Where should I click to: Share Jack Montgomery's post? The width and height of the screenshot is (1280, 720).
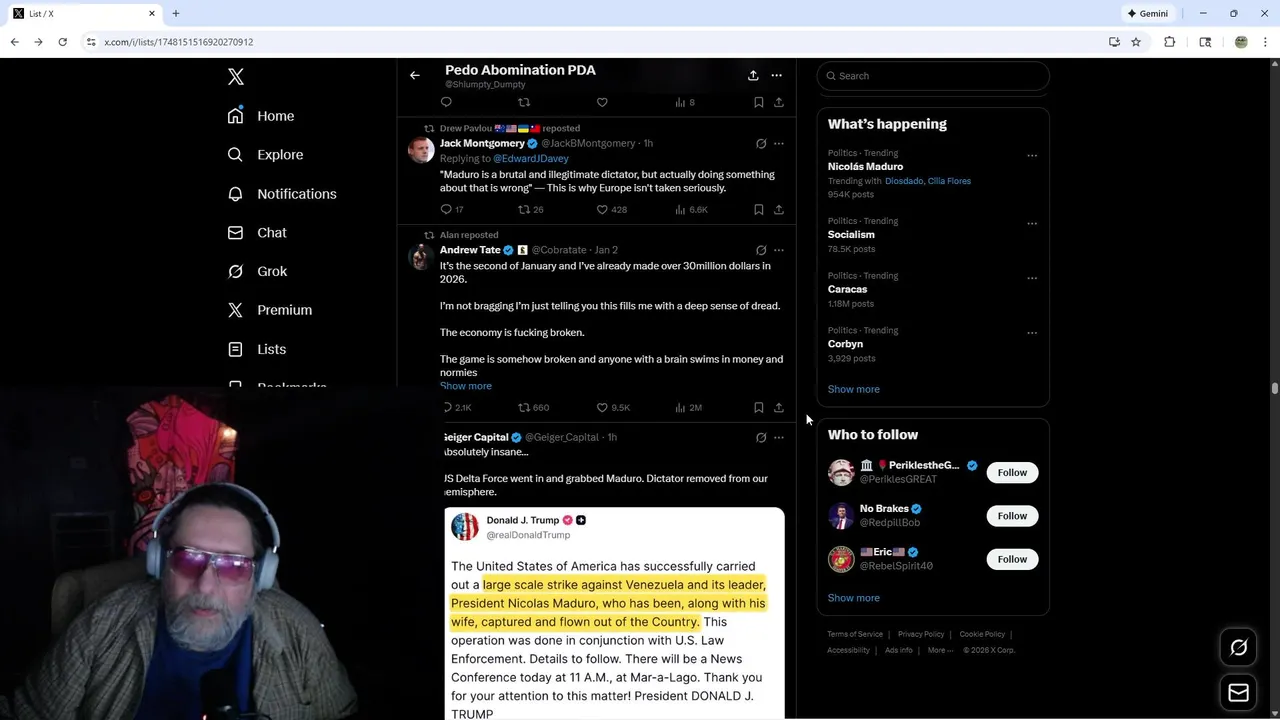779,210
